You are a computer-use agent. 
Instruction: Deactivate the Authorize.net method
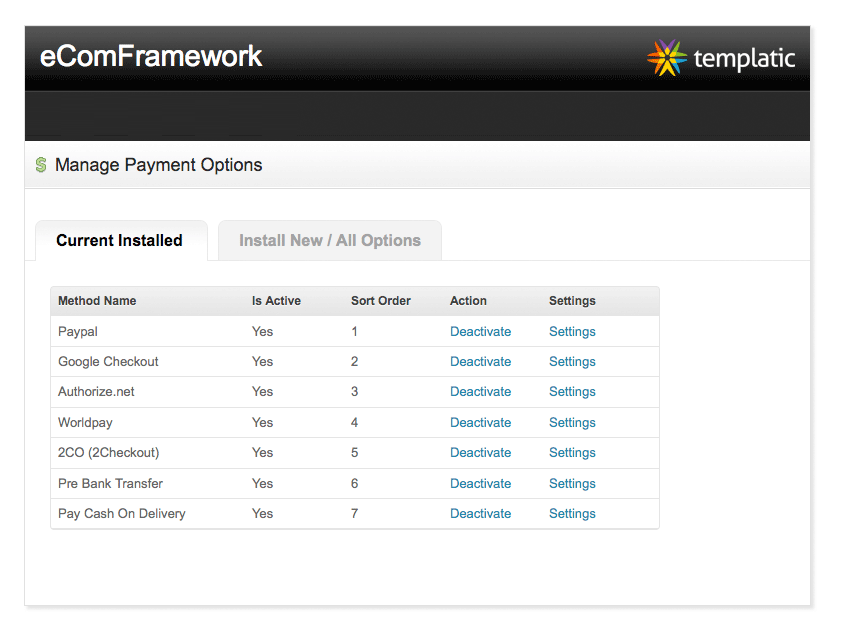pyautogui.click(x=480, y=392)
